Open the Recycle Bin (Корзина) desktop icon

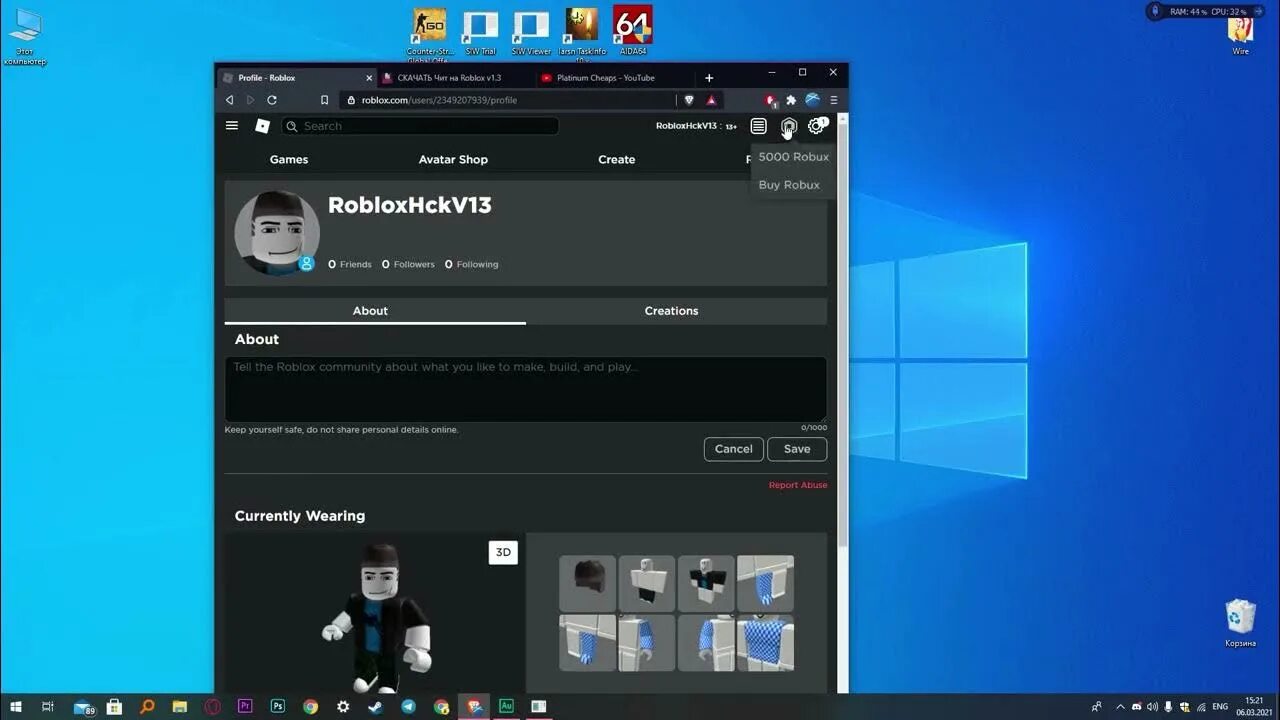(x=1241, y=623)
